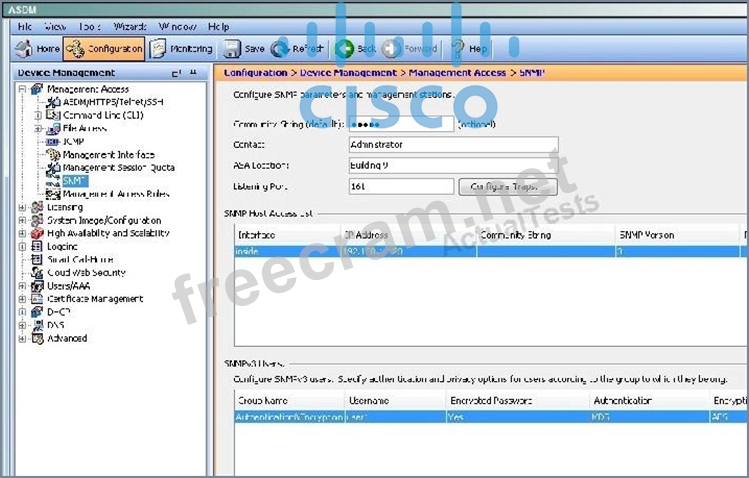This screenshot has height=478, width=749.
Task: Open Certificate Management in tree
Action: [95, 299]
